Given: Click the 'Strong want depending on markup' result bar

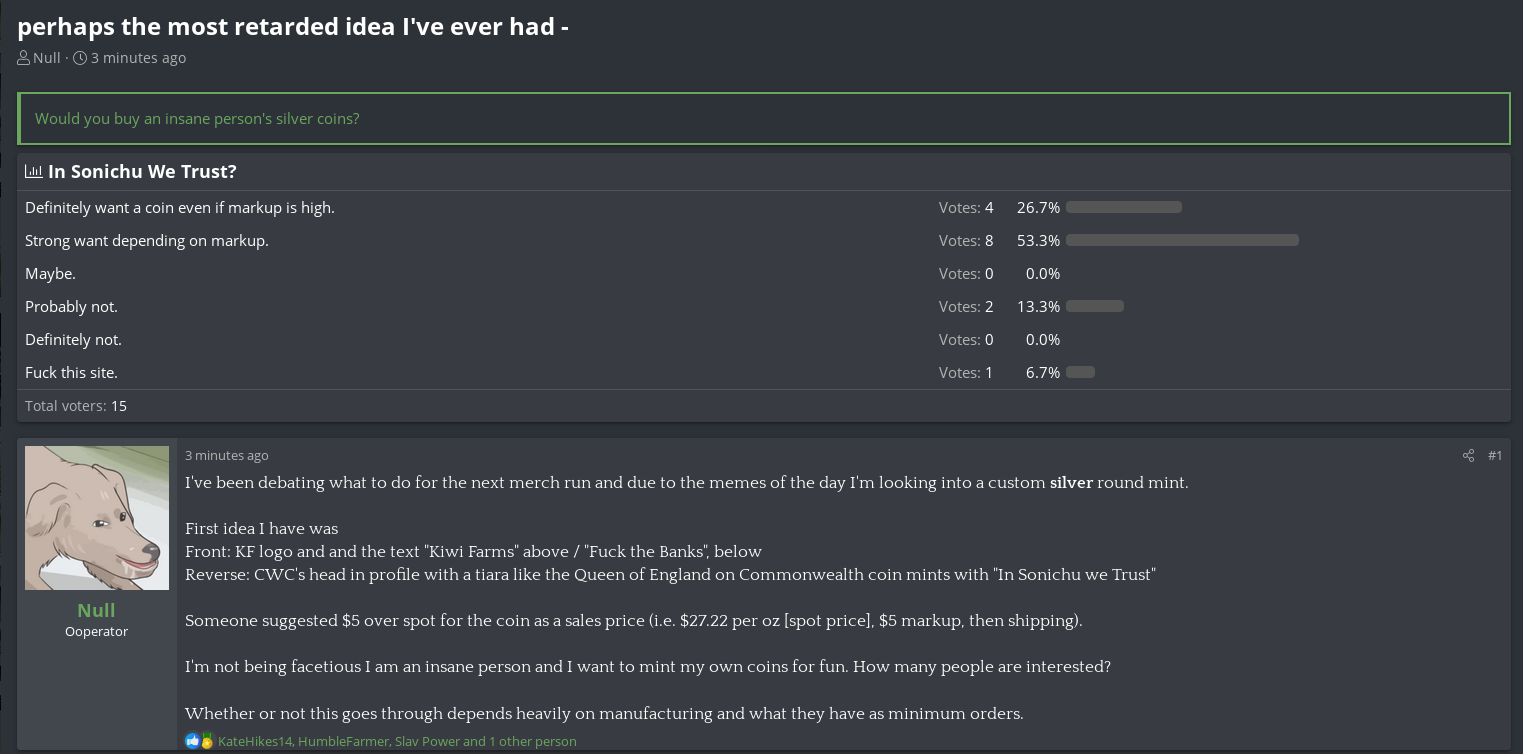Looking at the screenshot, I should [1182, 240].
